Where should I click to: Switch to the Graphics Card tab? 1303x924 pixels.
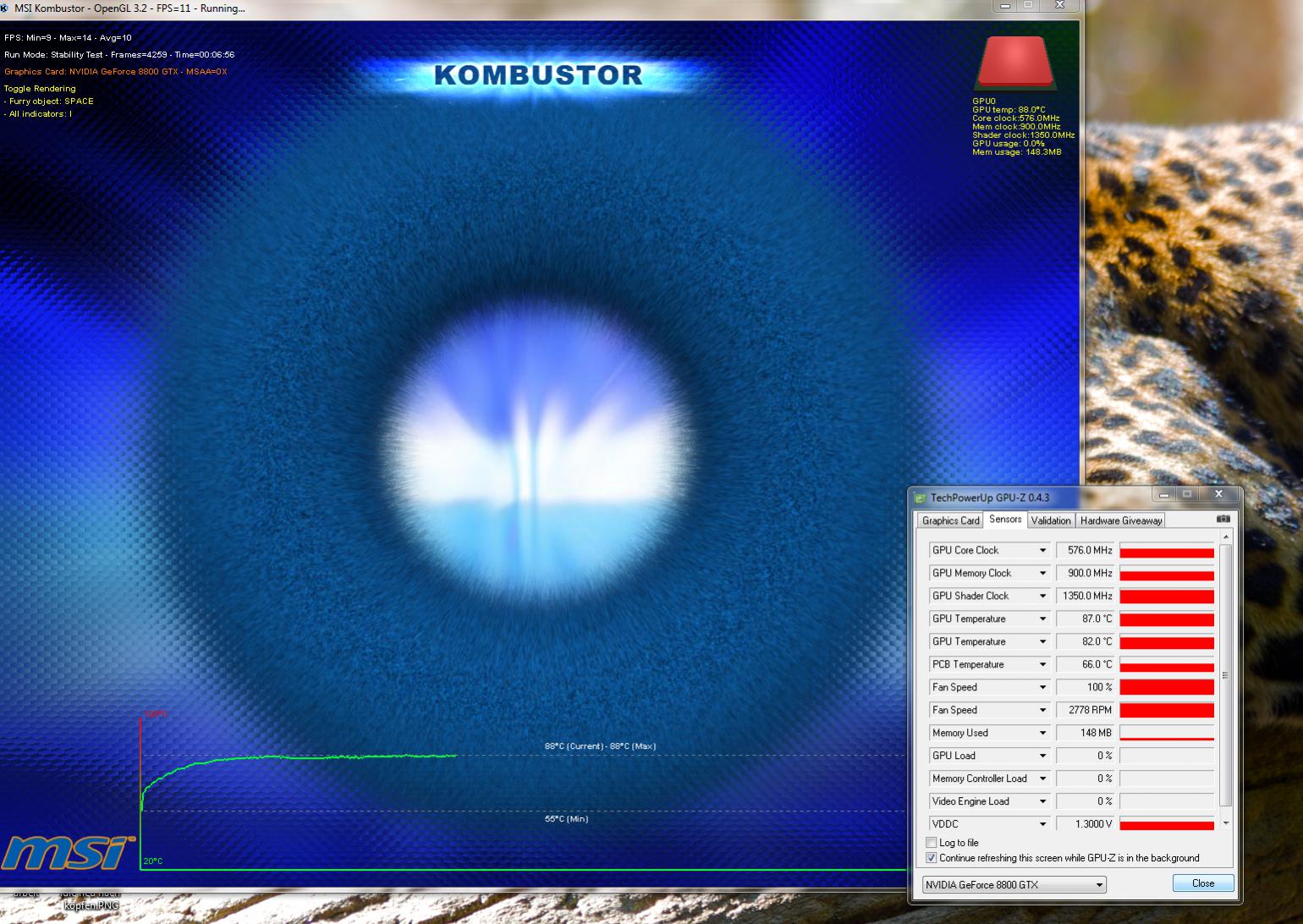(950, 520)
